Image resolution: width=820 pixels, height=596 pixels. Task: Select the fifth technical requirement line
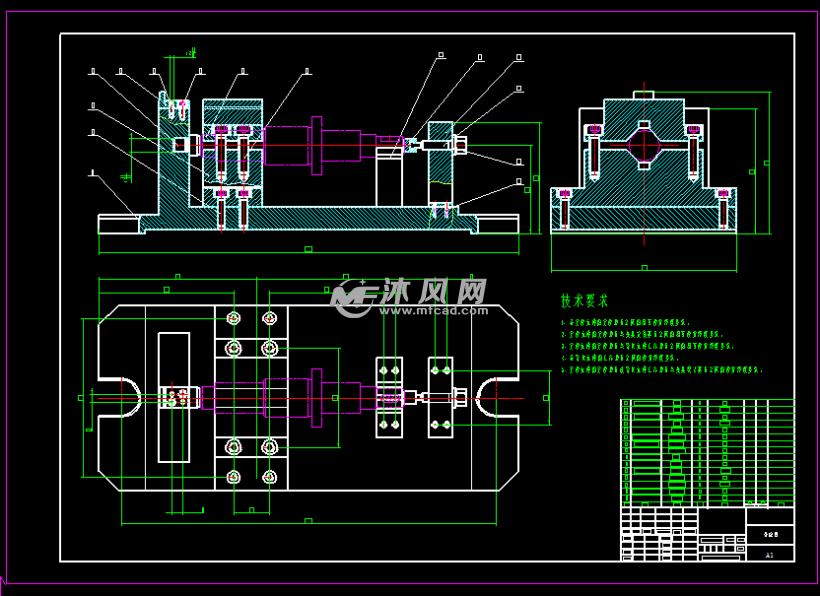point(662,369)
